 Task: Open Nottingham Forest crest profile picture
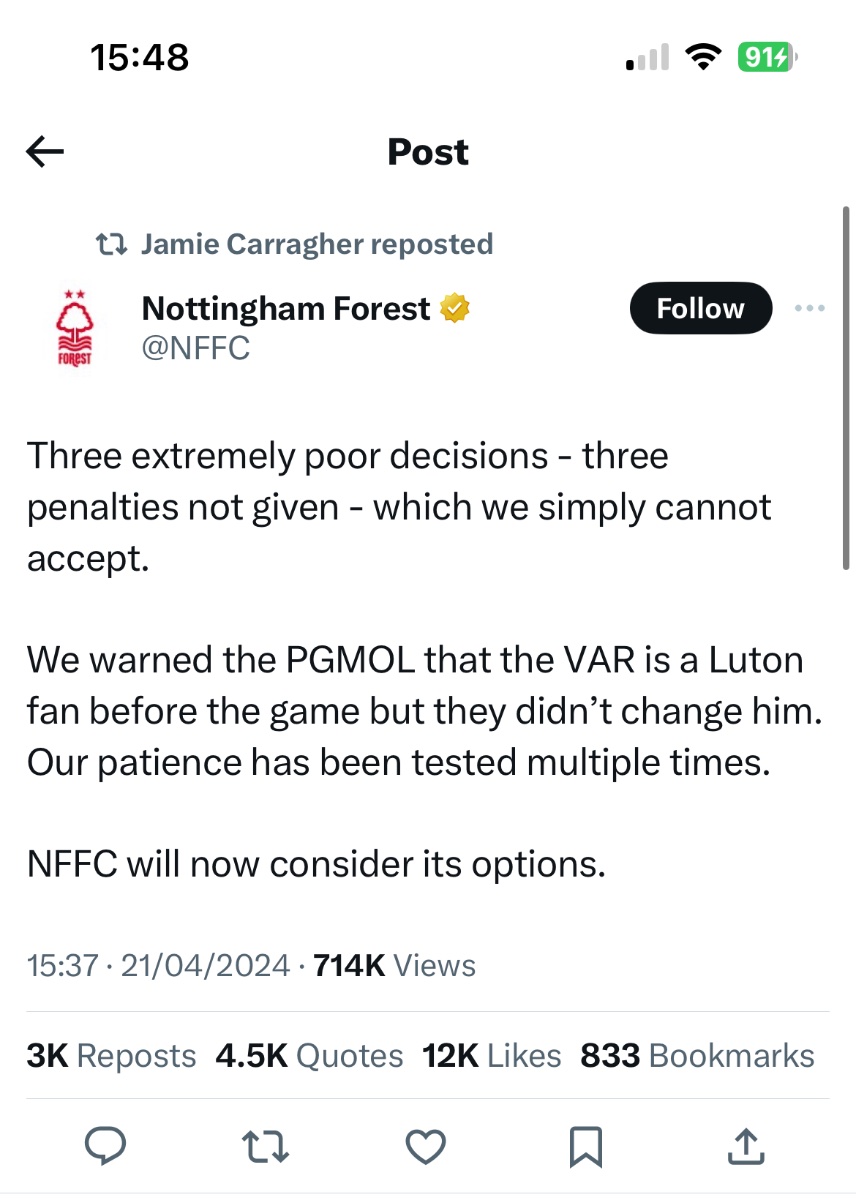75,327
